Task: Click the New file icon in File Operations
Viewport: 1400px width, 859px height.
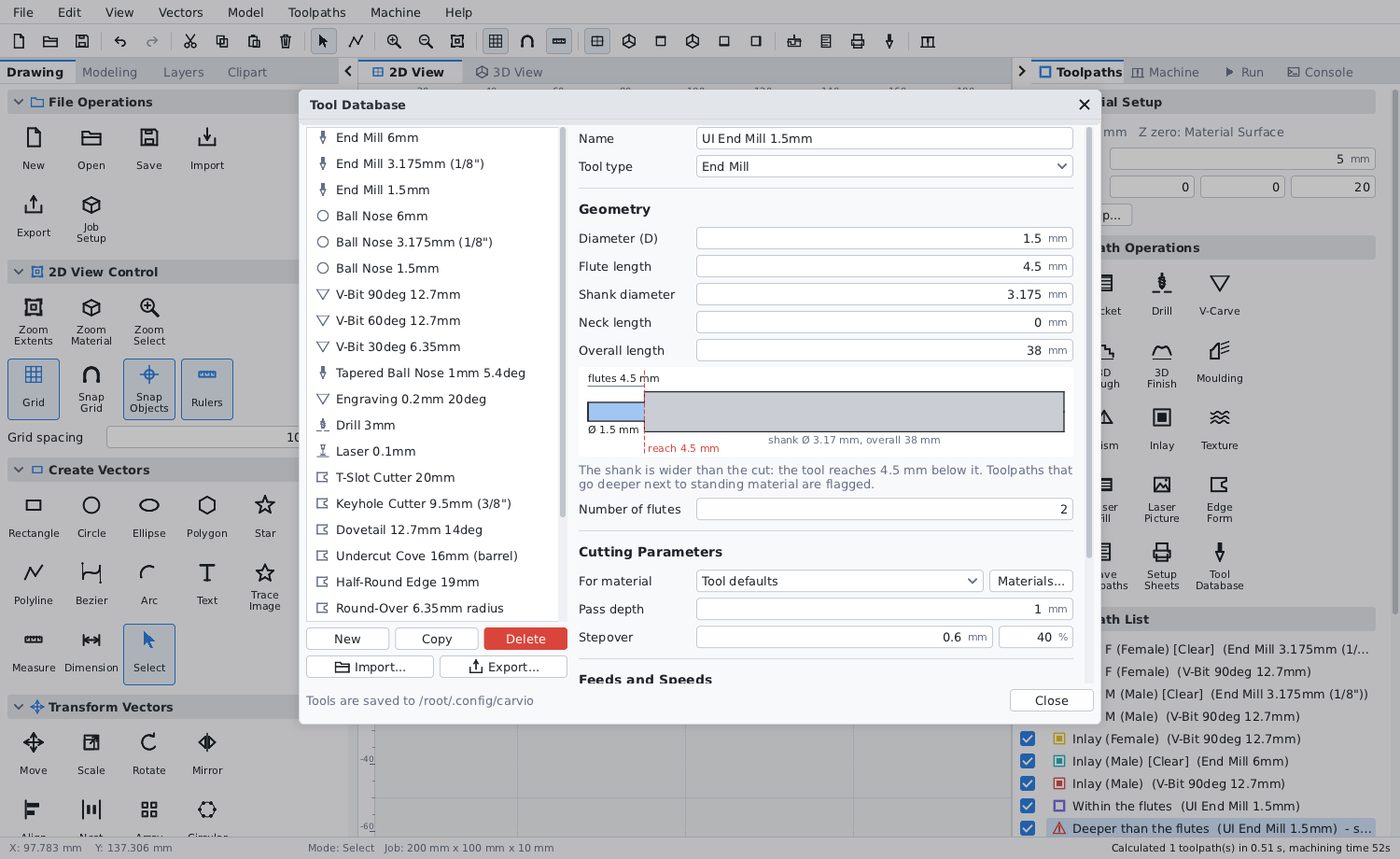Action: point(33,148)
